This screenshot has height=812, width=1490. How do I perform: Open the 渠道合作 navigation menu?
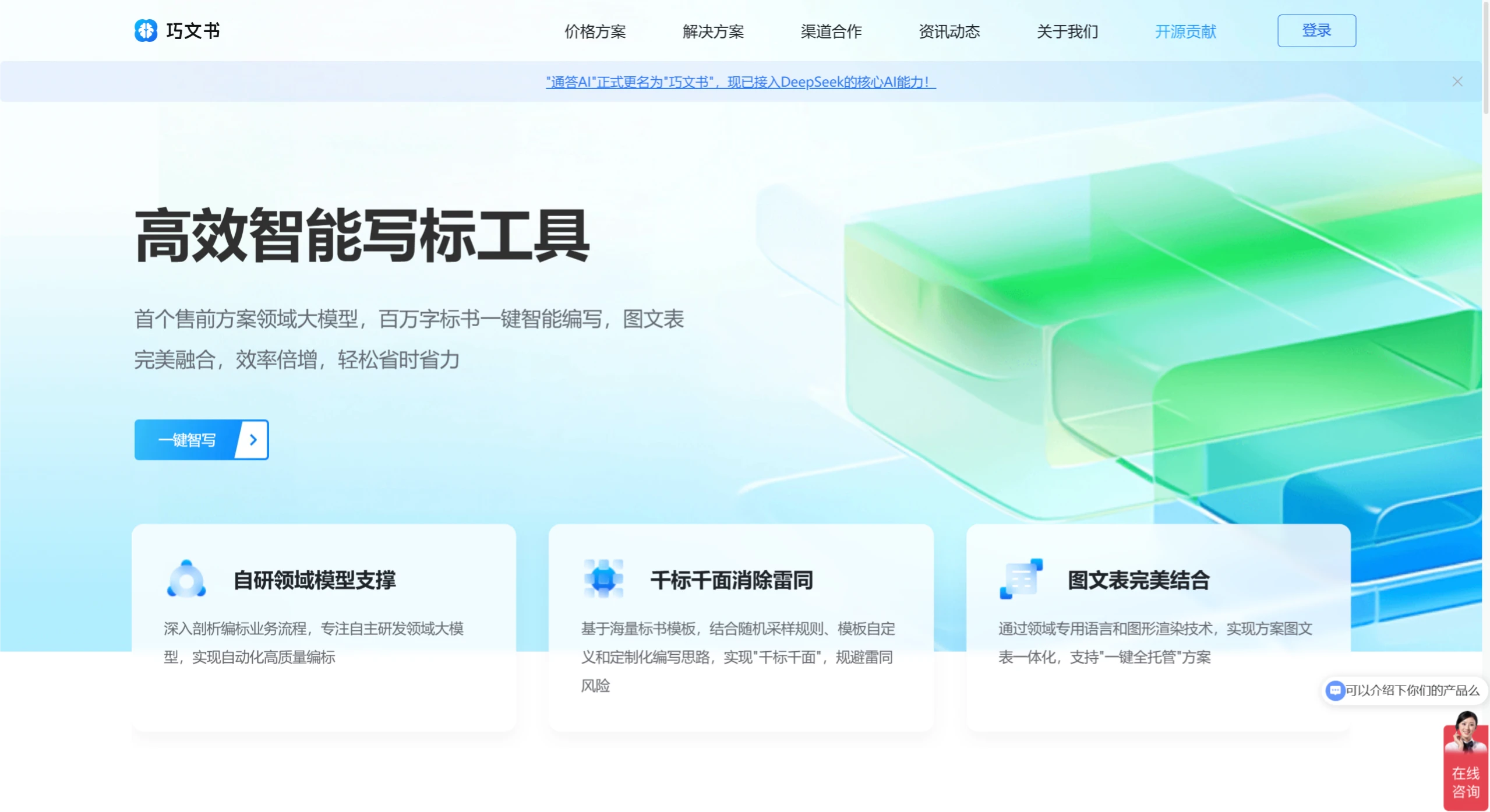(831, 32)
